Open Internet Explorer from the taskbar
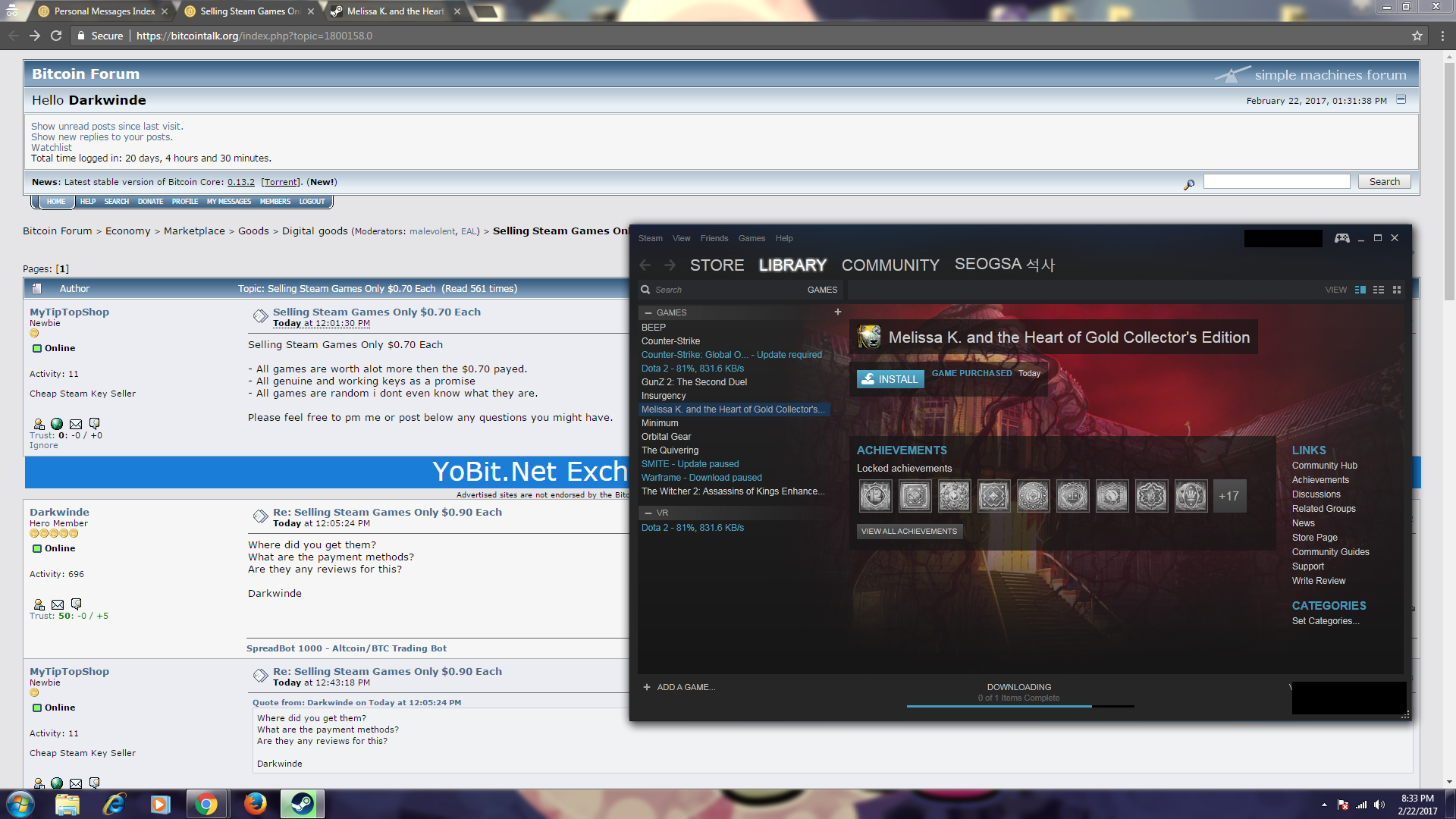The width and height of the screenshot is (1456, 819). 114,804
